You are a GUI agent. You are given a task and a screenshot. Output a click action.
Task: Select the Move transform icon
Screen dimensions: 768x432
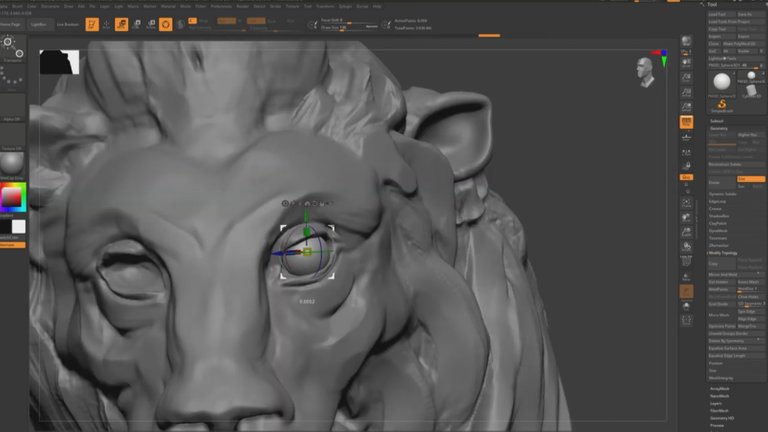tap(121, 24)
